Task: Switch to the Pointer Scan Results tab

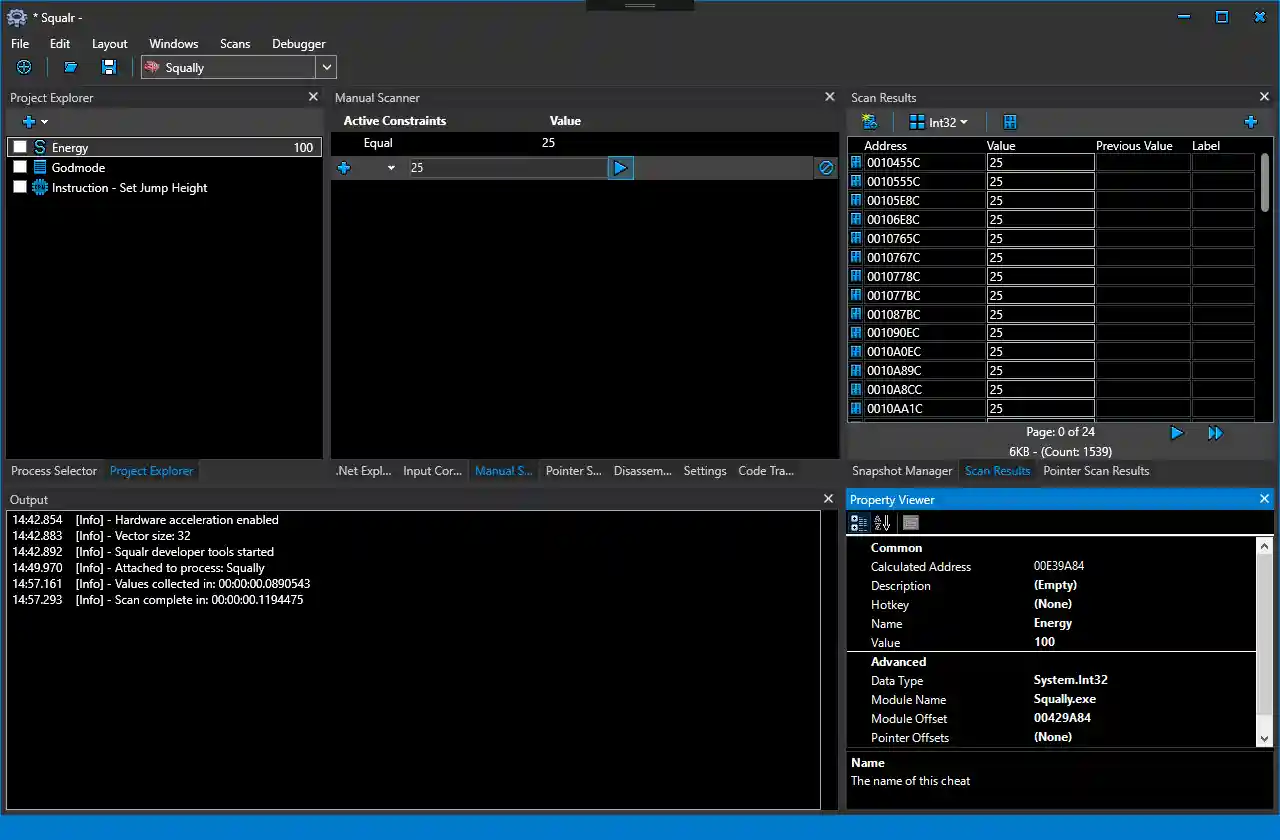Action: point(1096,471)
